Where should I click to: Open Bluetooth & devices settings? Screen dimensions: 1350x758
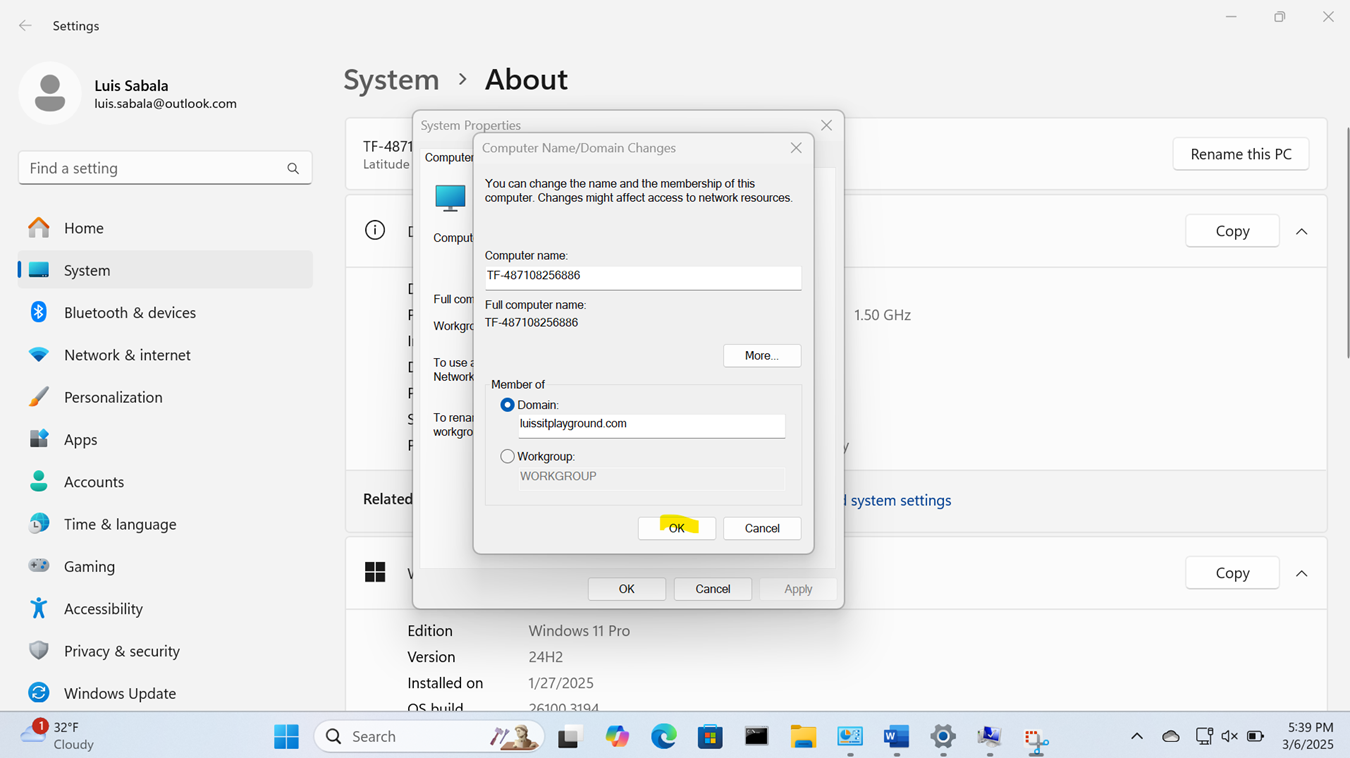pyautogui.click(x=165, y=313)
